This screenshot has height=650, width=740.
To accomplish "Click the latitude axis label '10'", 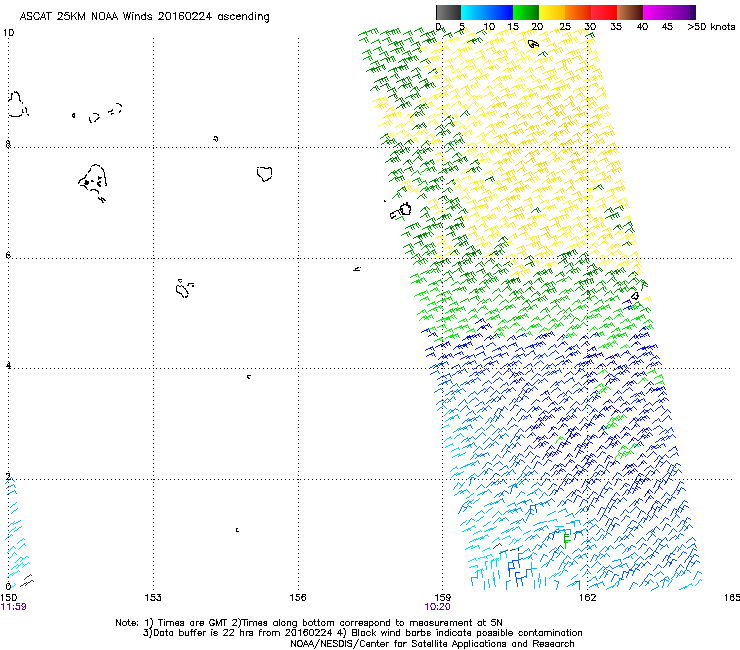I will [8, 33].
